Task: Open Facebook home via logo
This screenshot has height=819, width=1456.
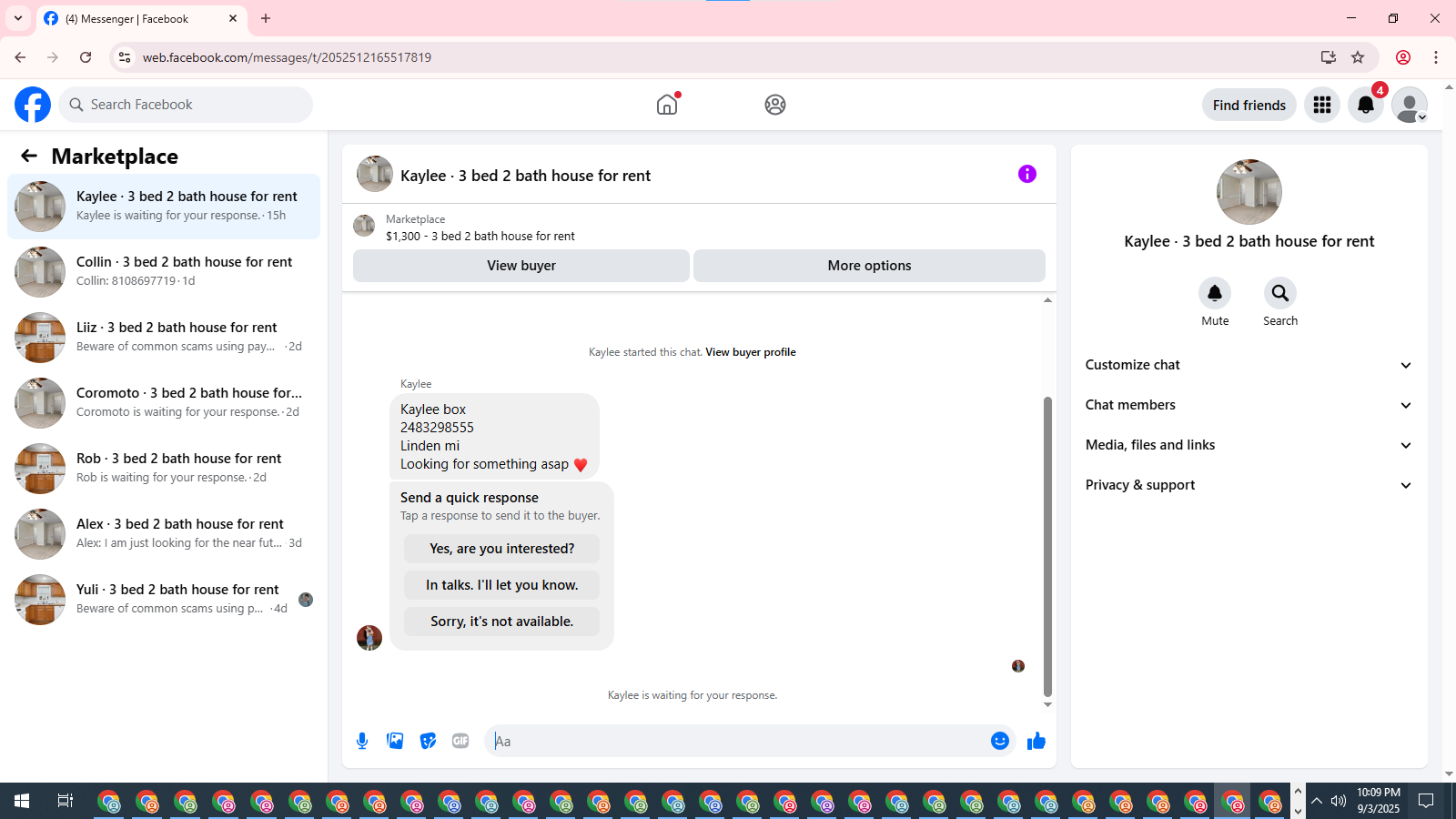Action: coord(33,105)
